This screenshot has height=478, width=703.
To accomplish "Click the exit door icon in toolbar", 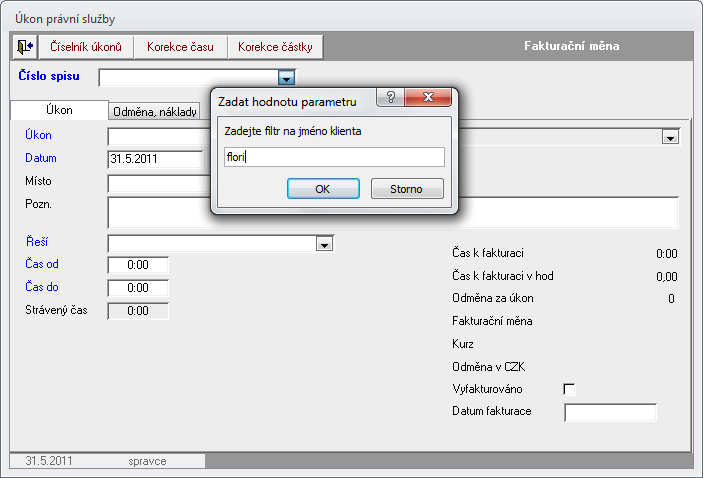I will 25,47.
